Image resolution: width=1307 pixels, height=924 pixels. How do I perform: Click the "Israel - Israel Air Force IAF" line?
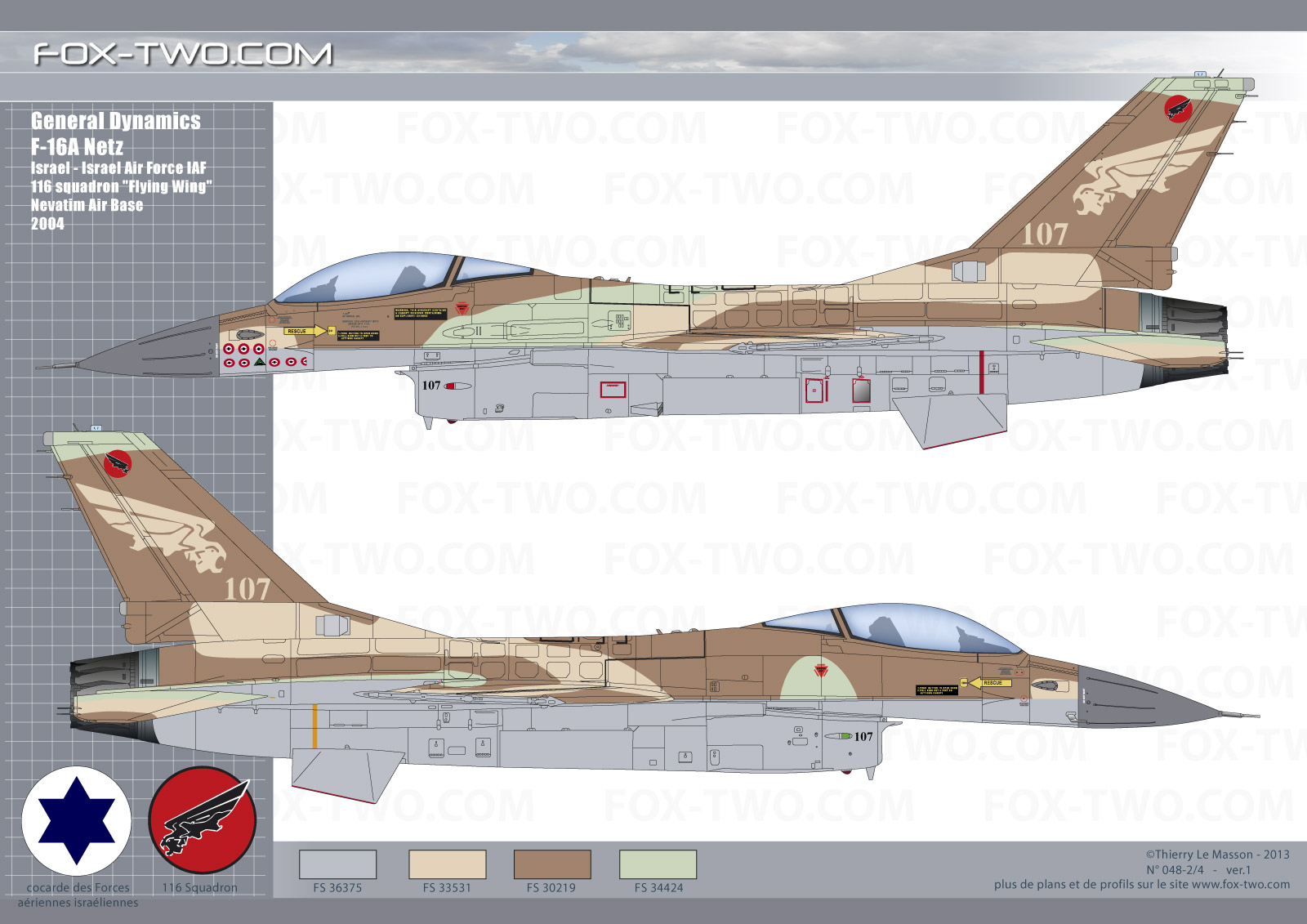tap(118, 167)
